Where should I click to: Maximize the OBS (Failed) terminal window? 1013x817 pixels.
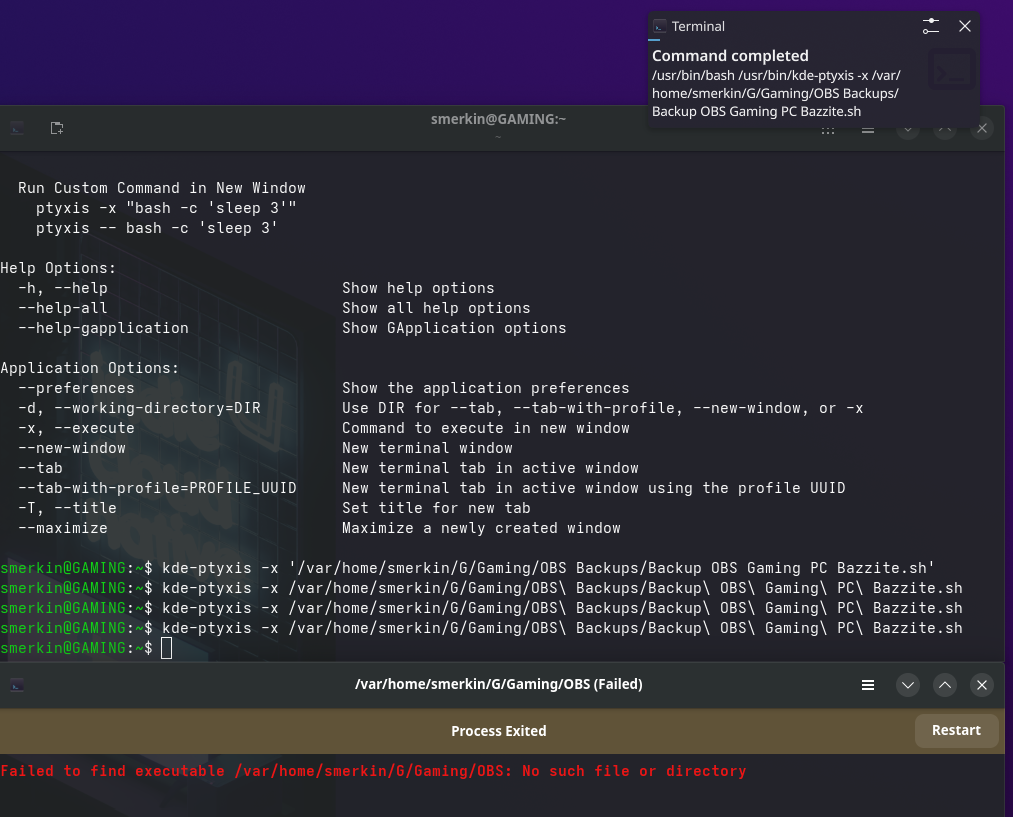point(945,685)
